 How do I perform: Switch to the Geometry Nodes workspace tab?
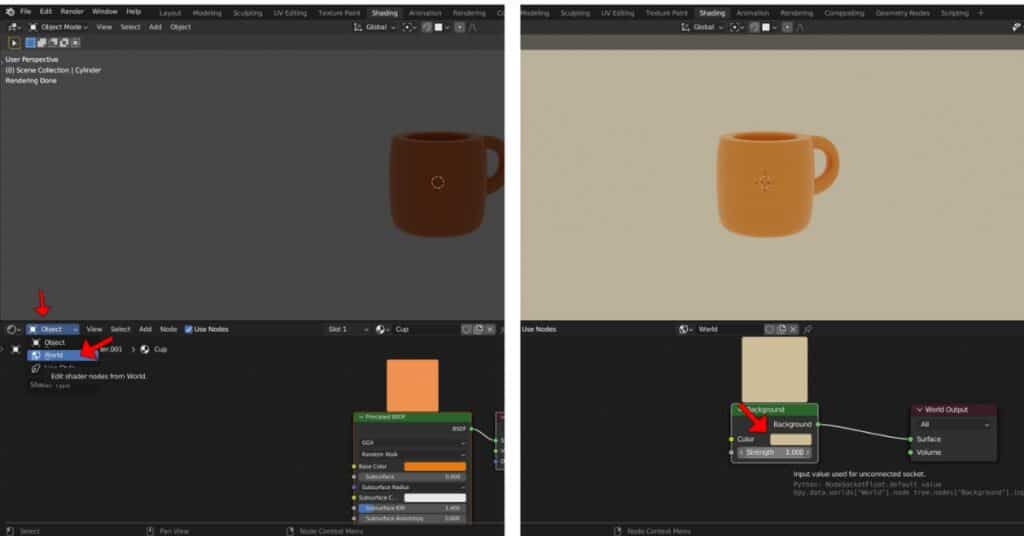point(903,13)
